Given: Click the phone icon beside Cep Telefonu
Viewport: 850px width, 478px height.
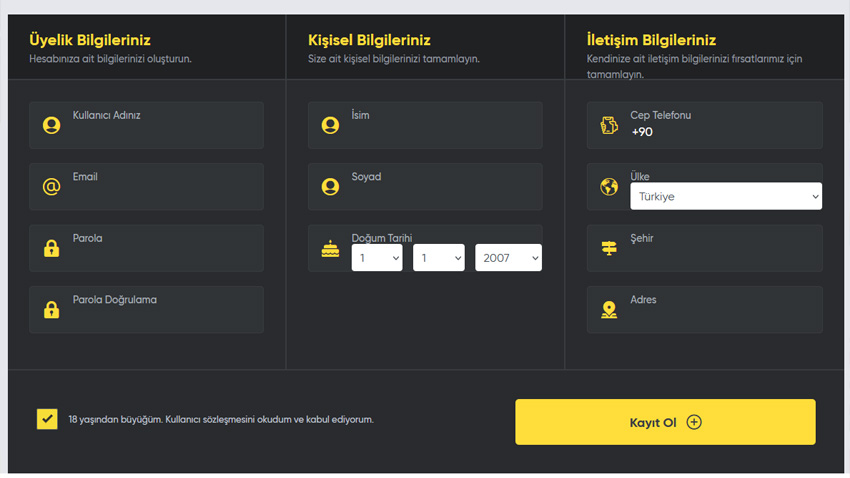Looking at the screenshot, I should [608, 125].
